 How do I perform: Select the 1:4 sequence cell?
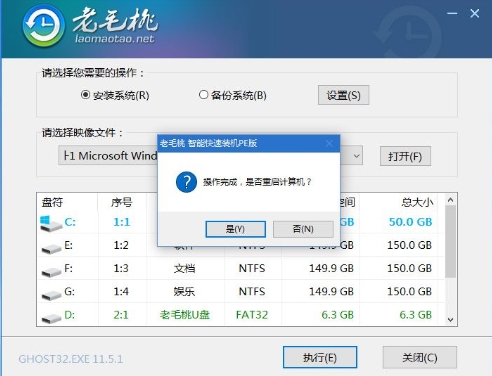pos(121,292)
